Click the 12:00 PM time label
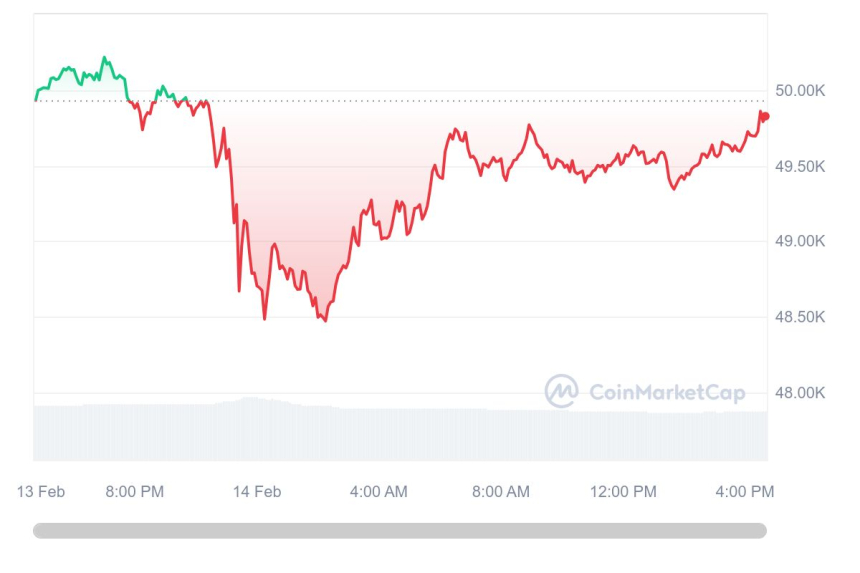Screen dimensions: 860x573 (x=623, y=491)
